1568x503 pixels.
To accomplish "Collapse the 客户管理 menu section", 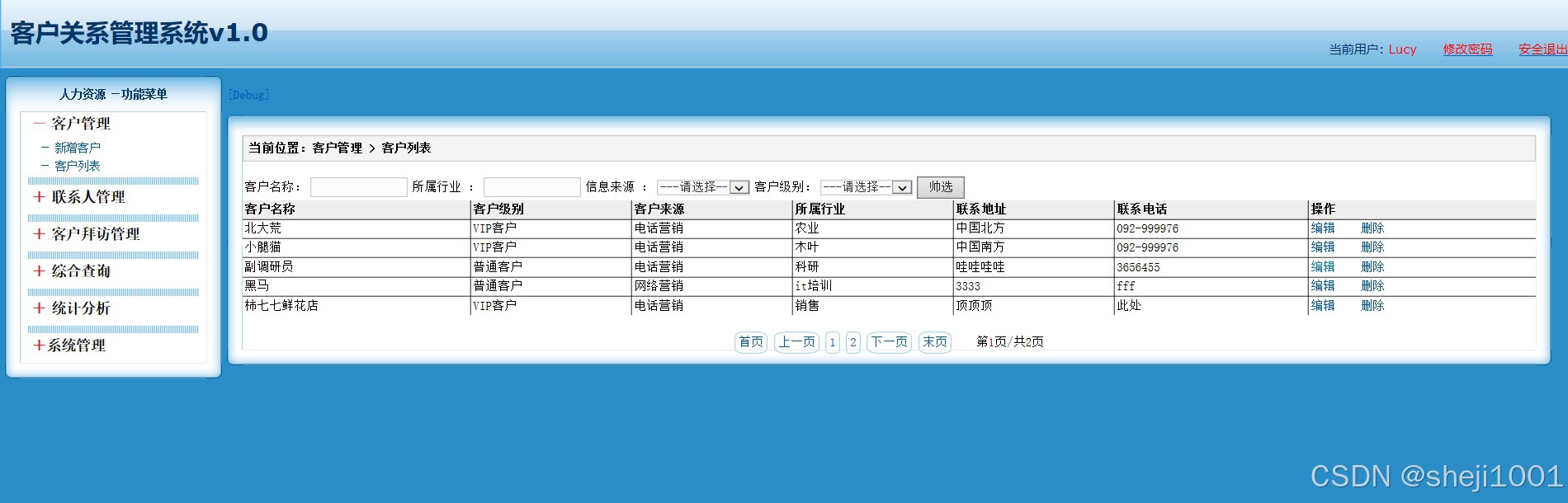I will [x=73, y=124].
